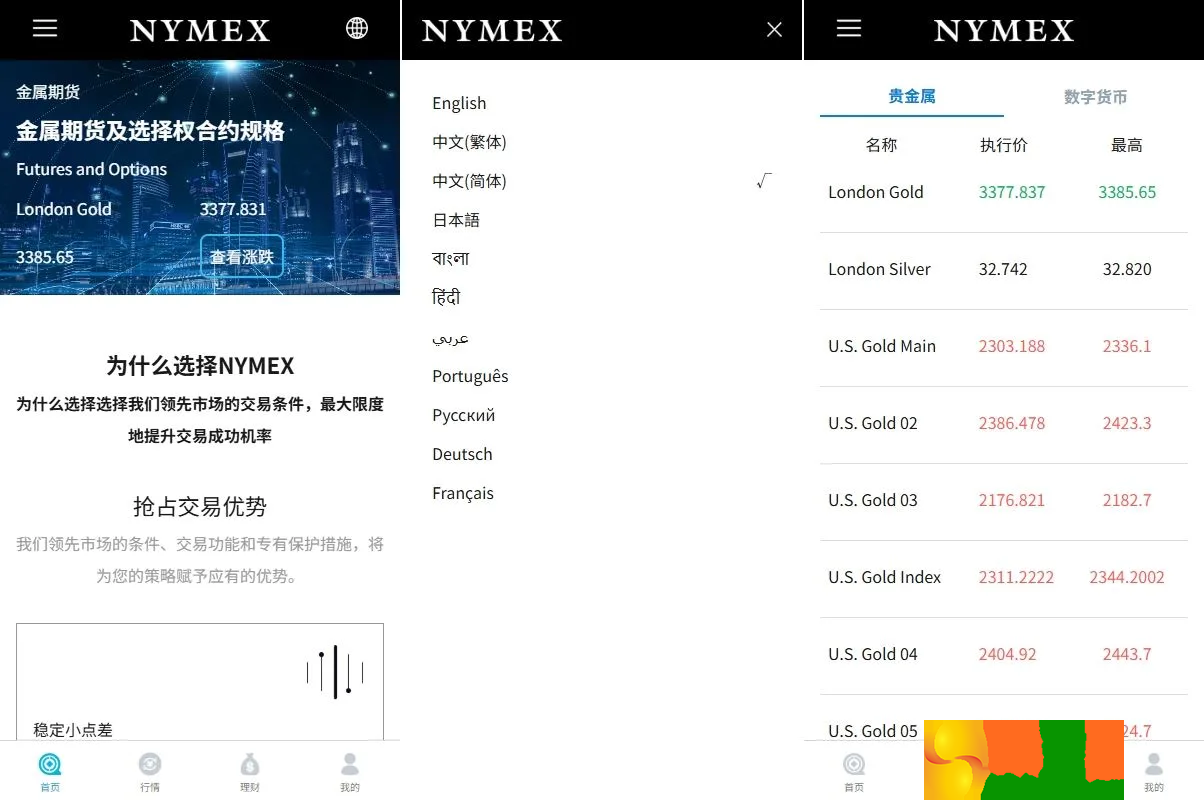Tap the checkmark beside 中文(简体)
The width and height of the screenshot is (1204, 800).
click(x=764, y=181)
